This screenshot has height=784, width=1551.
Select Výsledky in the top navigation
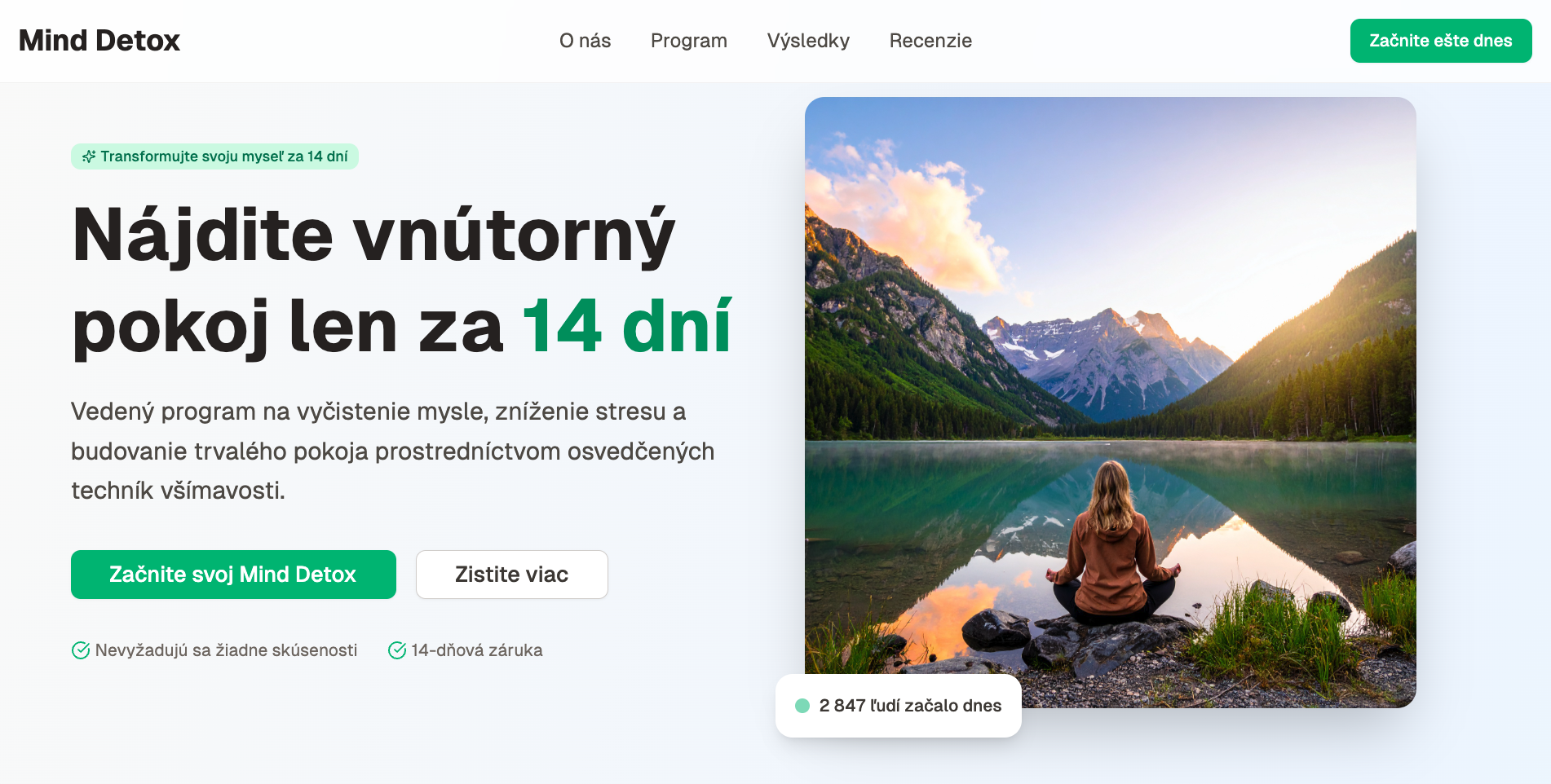pos(808,41)
